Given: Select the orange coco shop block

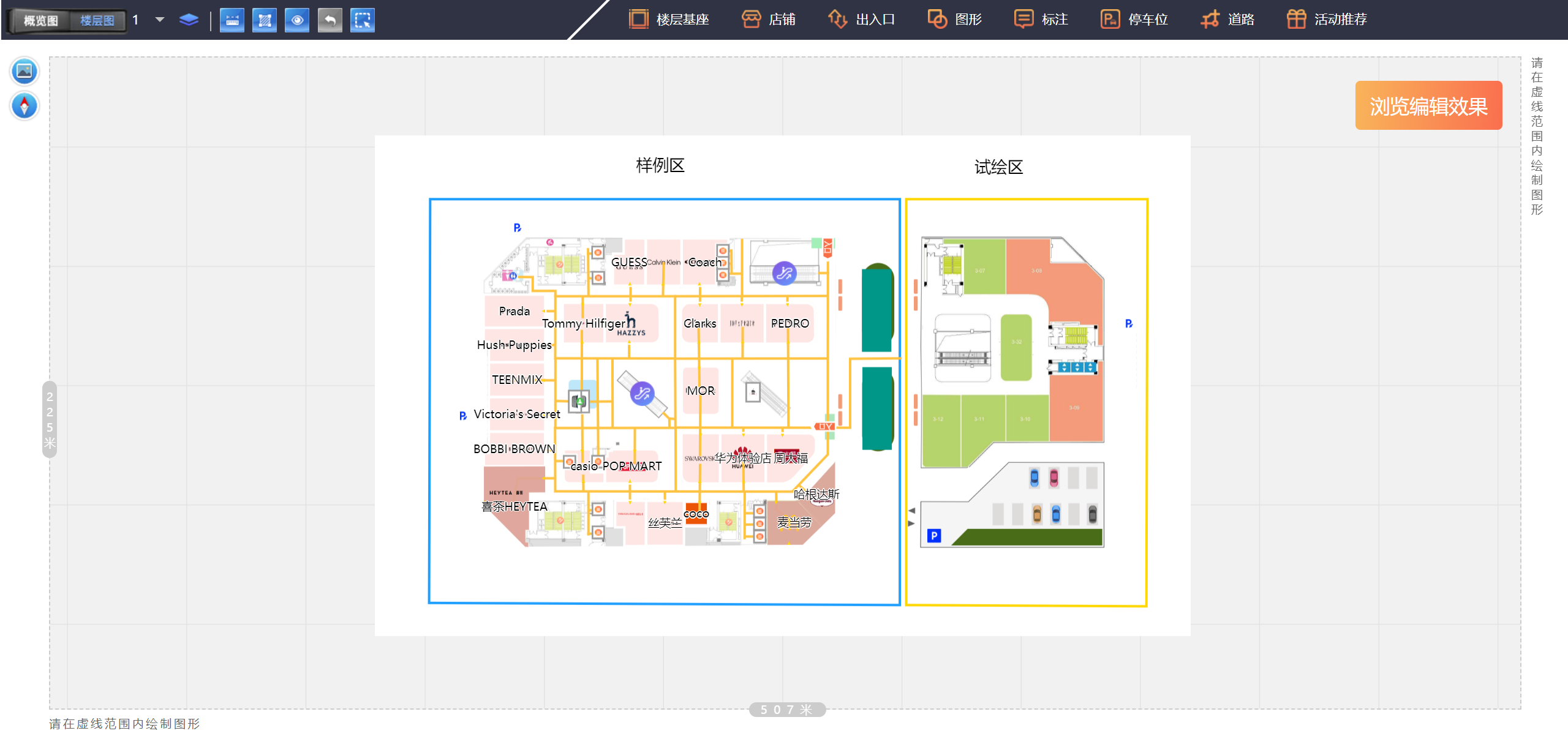Looking at the screenshot, I should coord(696,514).
